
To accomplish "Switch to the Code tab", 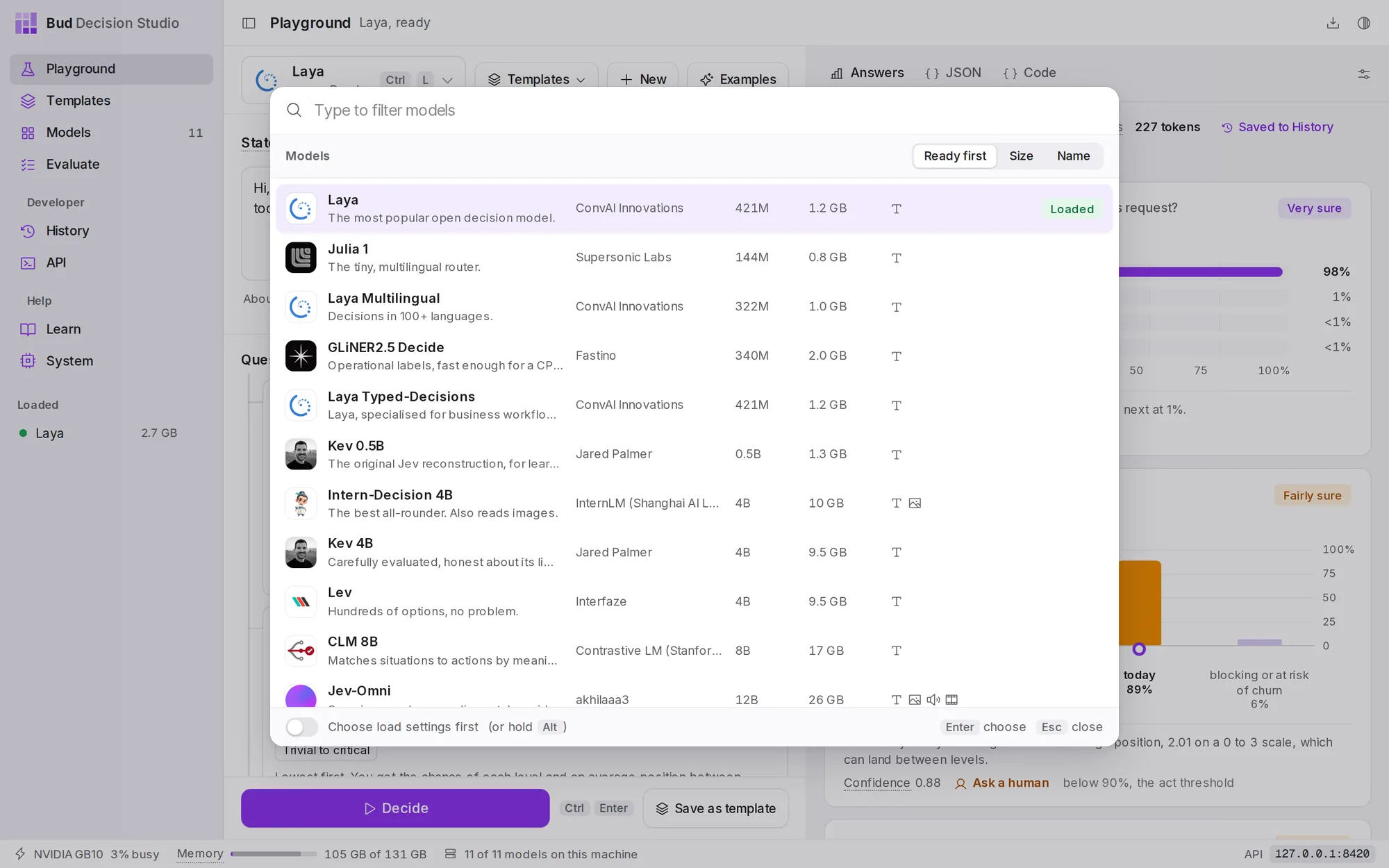I will tap(1029, 73).
